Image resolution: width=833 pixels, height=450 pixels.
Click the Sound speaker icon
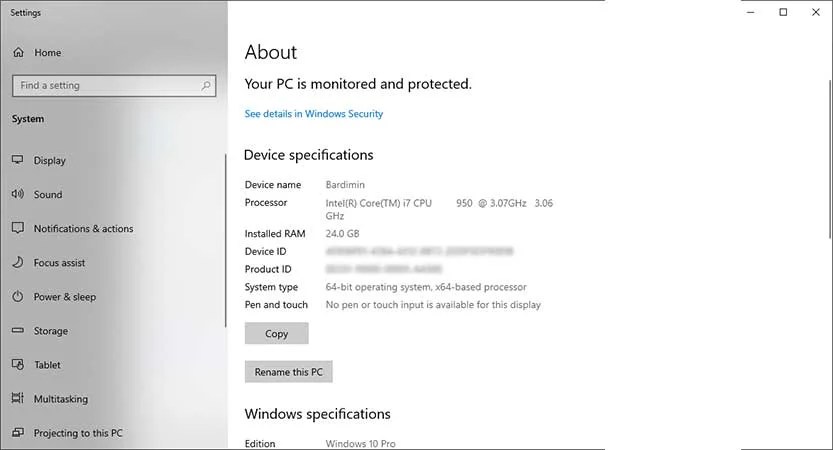coord(18,194)
